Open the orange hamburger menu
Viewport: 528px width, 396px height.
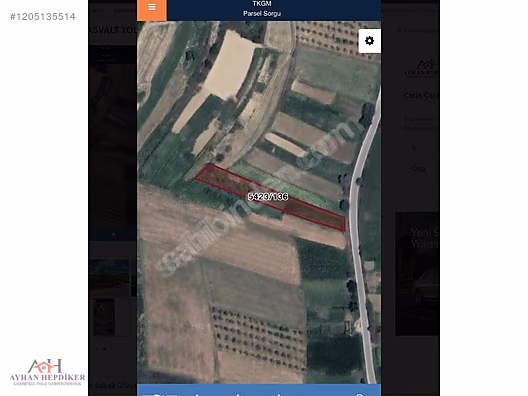152,9
